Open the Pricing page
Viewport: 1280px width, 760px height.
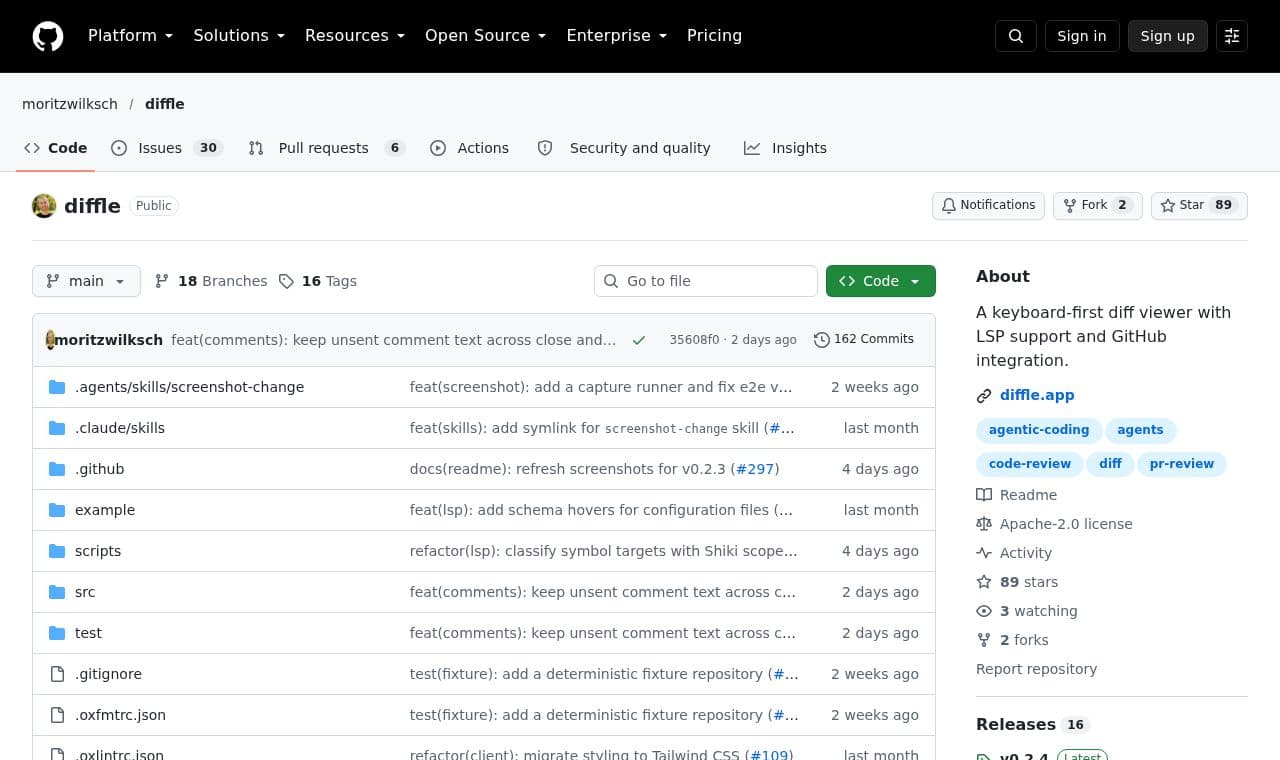pos(714,36)
